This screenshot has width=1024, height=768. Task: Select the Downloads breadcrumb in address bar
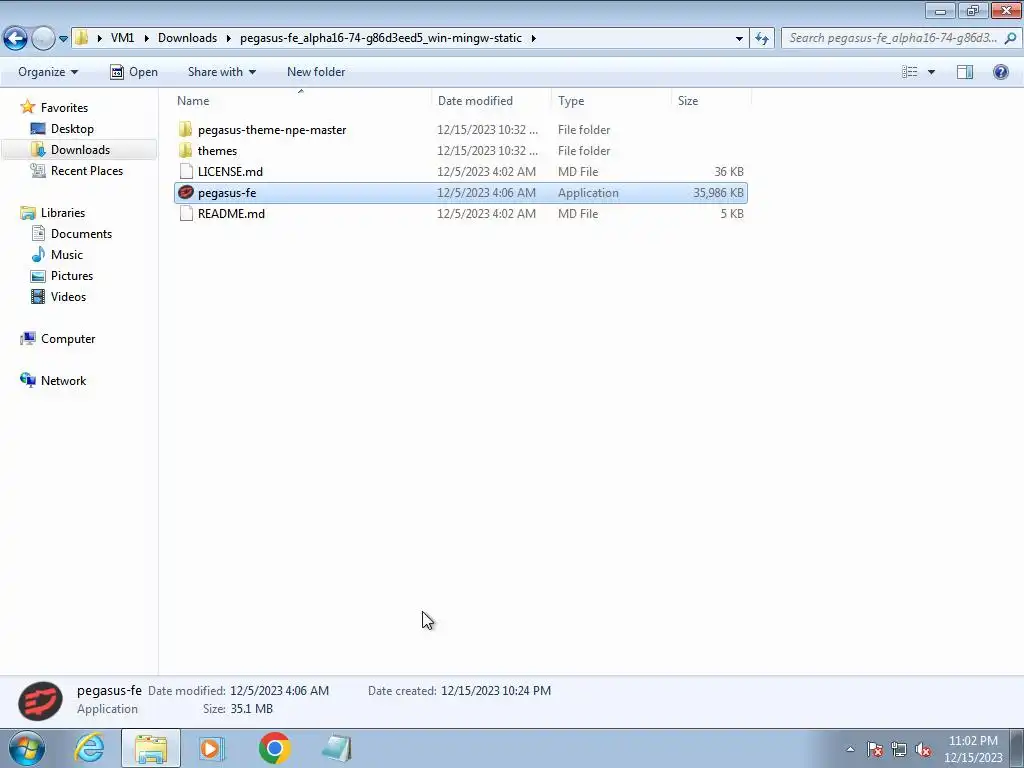click(187, 38)
